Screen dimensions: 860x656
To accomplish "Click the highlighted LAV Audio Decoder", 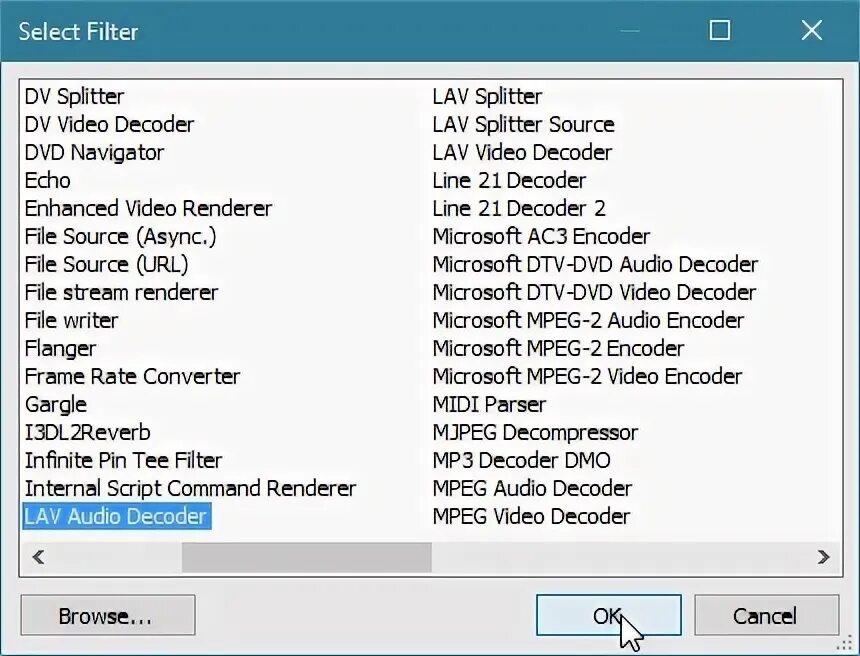I will 116,516.
